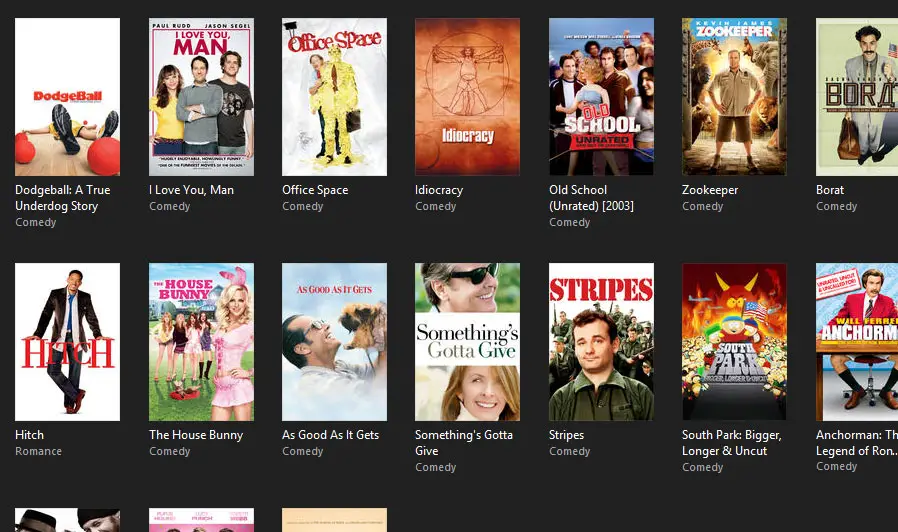Click 'Comedy' genre under Something's Gotta Give
898x532 pixels.
tap(435, 467)
